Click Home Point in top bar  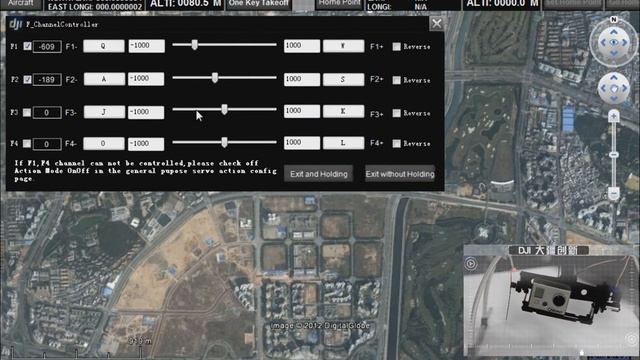(x=339, y=3)
